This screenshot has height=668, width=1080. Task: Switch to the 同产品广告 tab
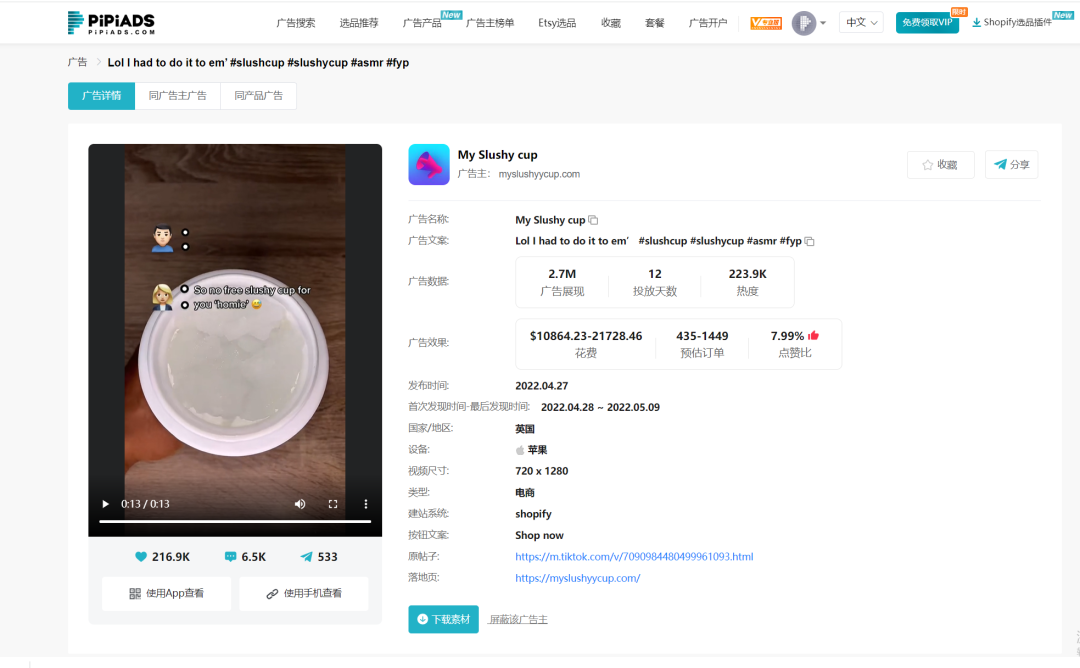(258, 96)
